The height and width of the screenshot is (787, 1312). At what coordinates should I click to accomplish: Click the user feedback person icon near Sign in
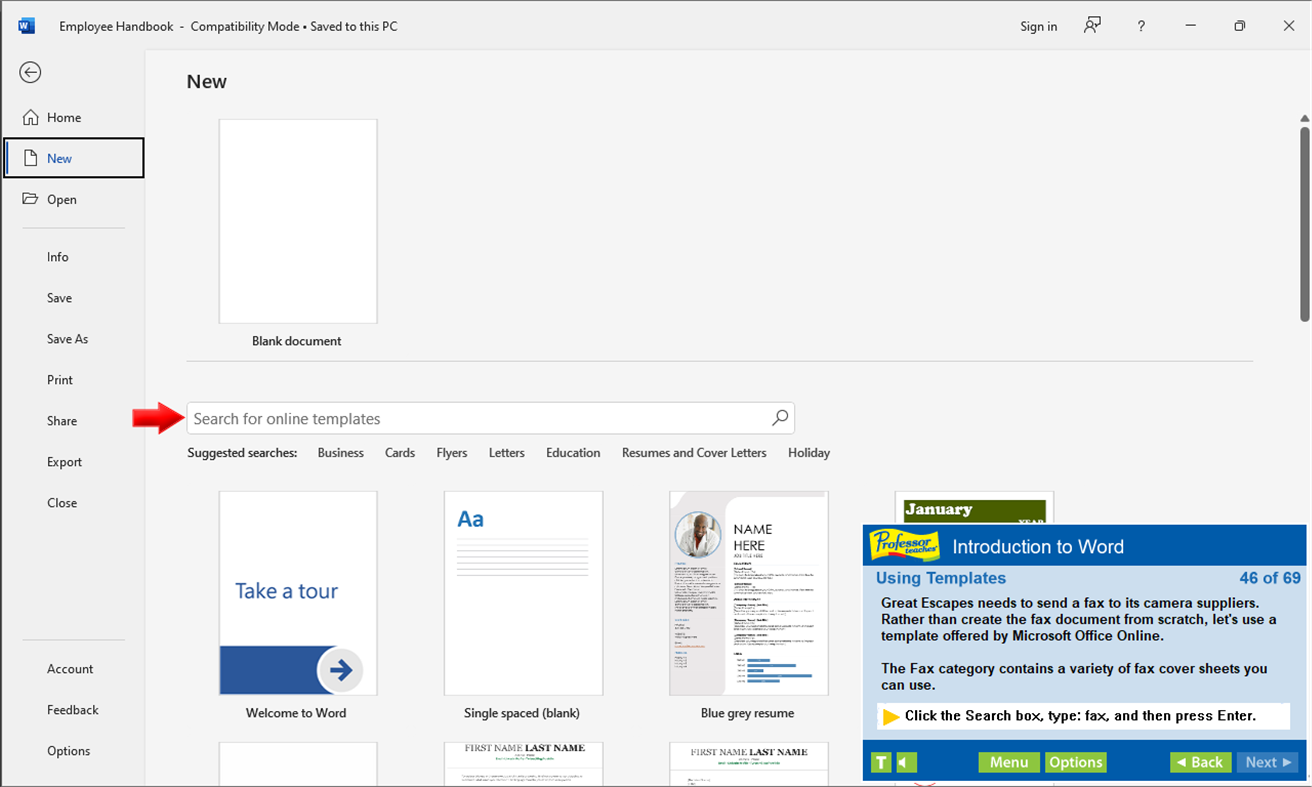click(x=1092, y=26)
